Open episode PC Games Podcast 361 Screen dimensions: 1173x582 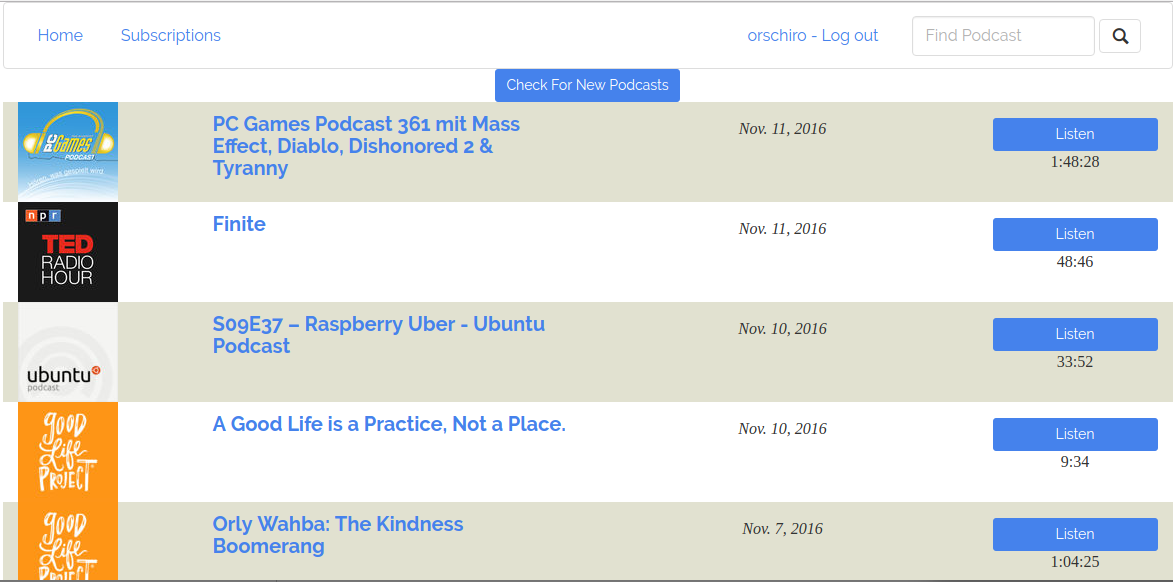tap(366, 145)
